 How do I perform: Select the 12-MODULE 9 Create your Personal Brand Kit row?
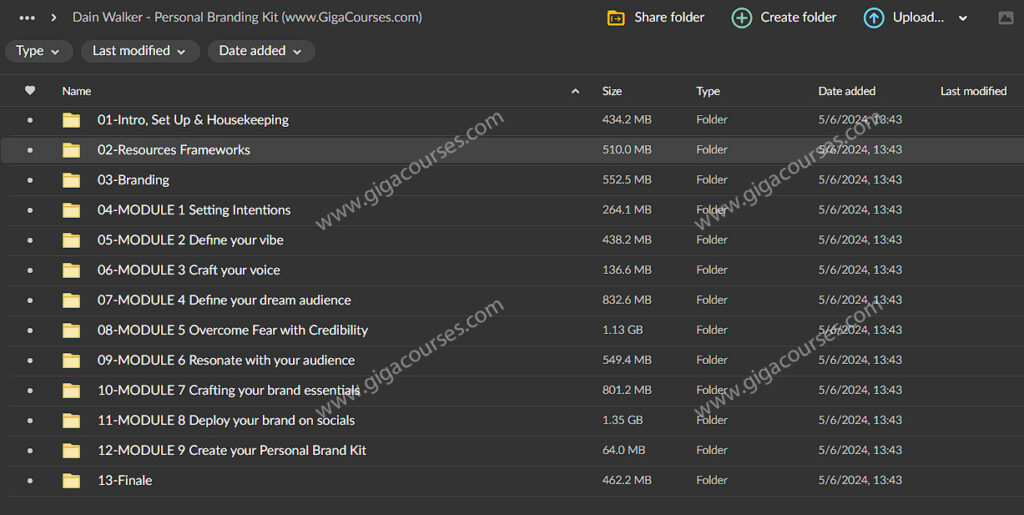231,450
